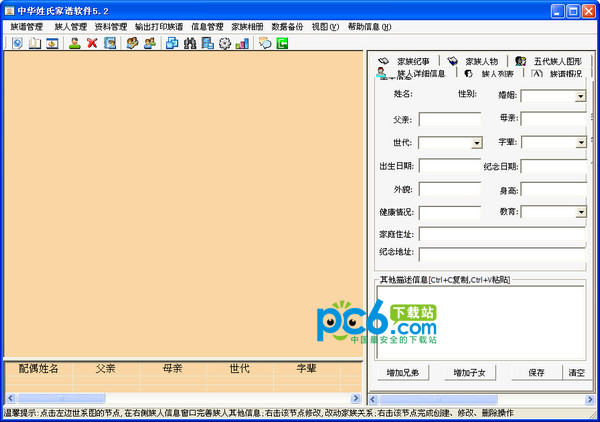Click the 家庭住址 input field
Viewport: 600px width, 422px height.
[502, 234]
